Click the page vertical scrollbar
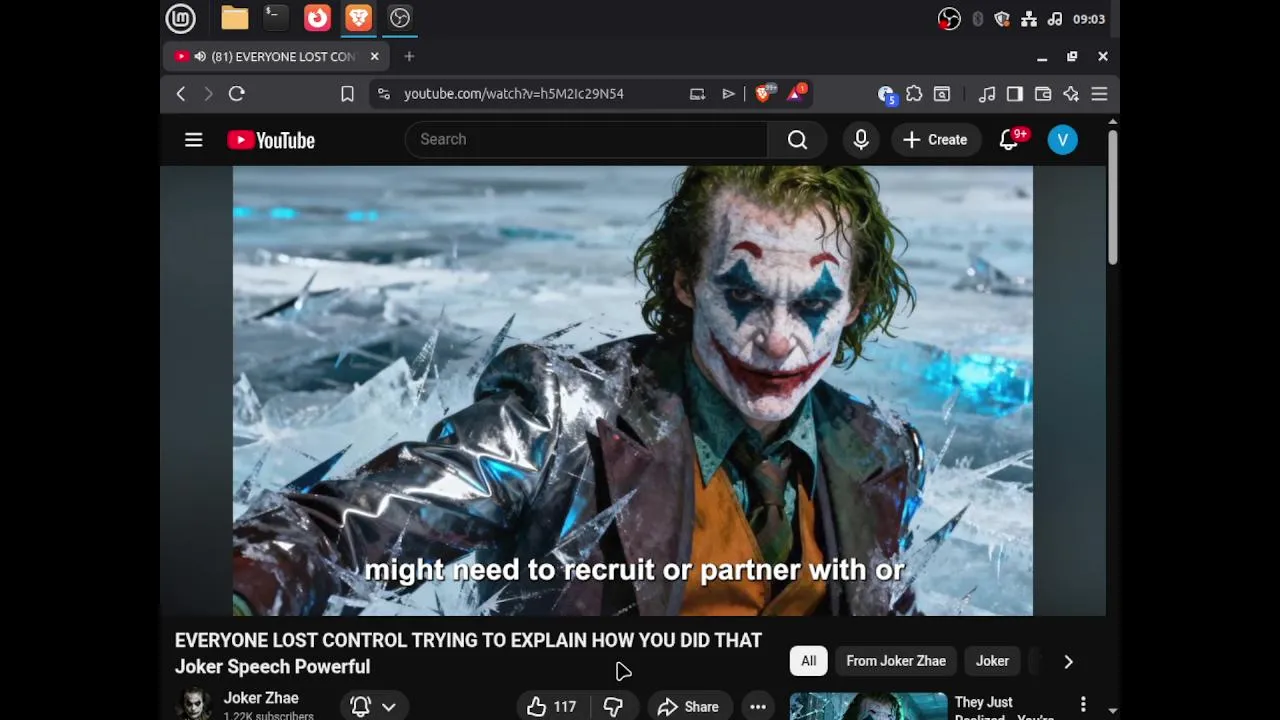This screenshot has height=720, width=1280. pyautogui.click(x=1112, y=198)
